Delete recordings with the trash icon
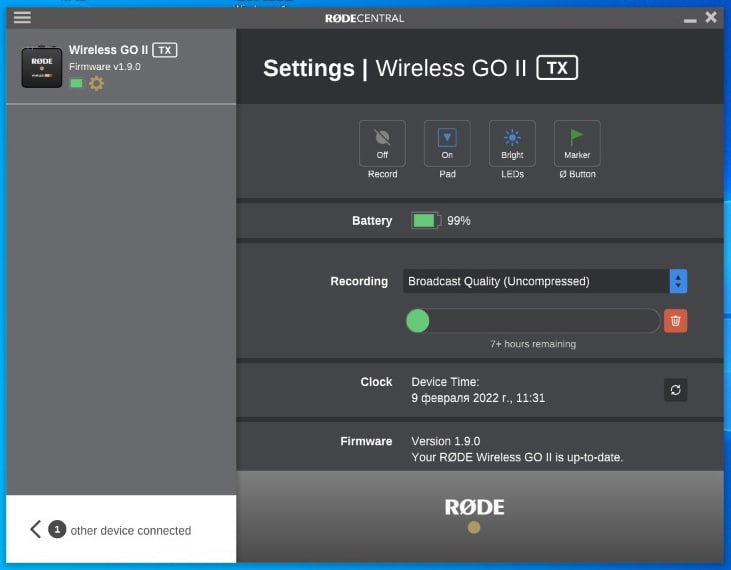Screen dimensions: 731x570 tap(675, 321)
